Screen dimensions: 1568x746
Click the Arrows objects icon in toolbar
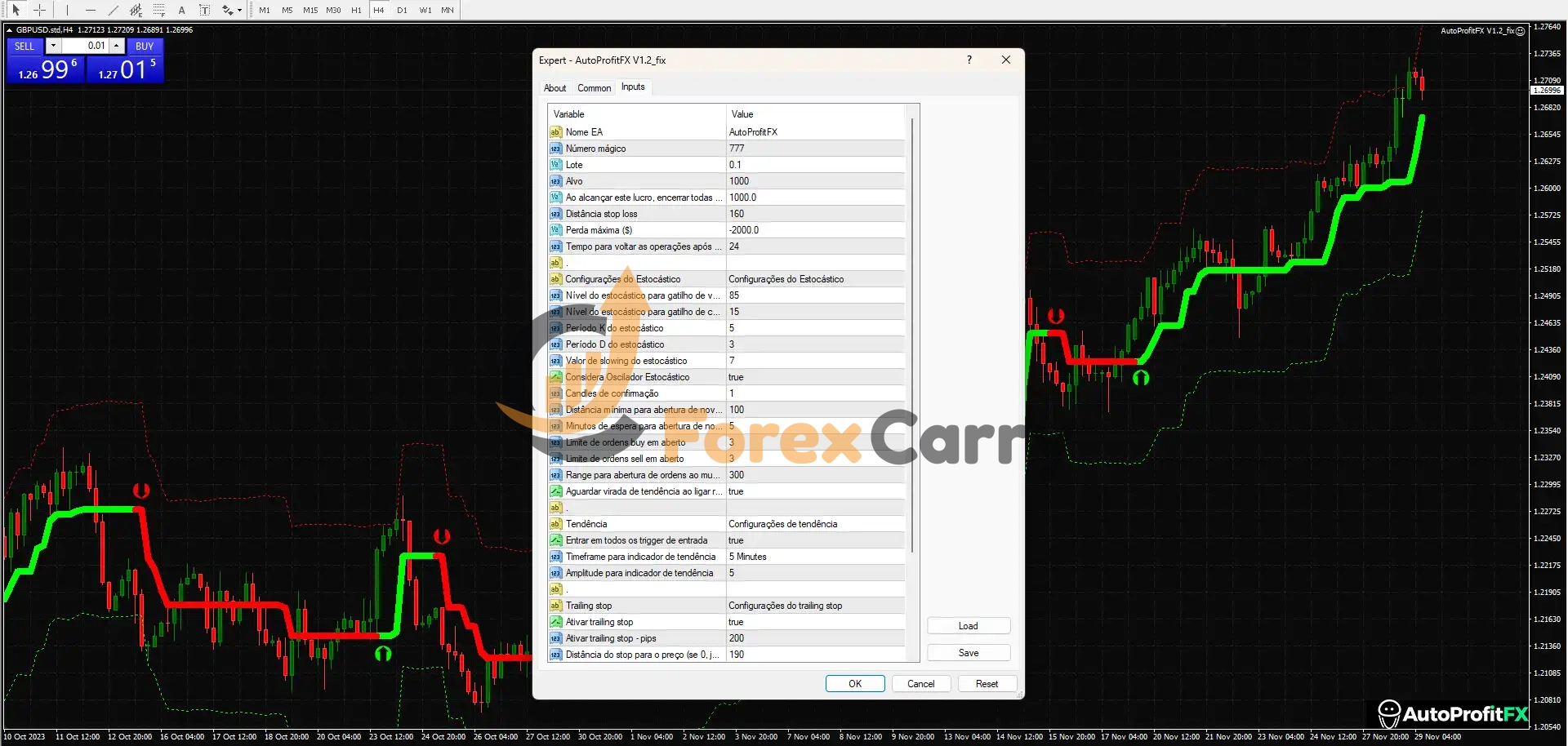[227, 10]
